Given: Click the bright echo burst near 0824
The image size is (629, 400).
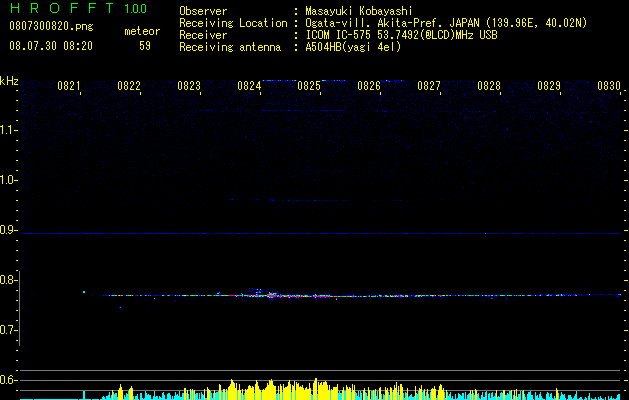Looking at the screenshot, I should tap(271, 295).
